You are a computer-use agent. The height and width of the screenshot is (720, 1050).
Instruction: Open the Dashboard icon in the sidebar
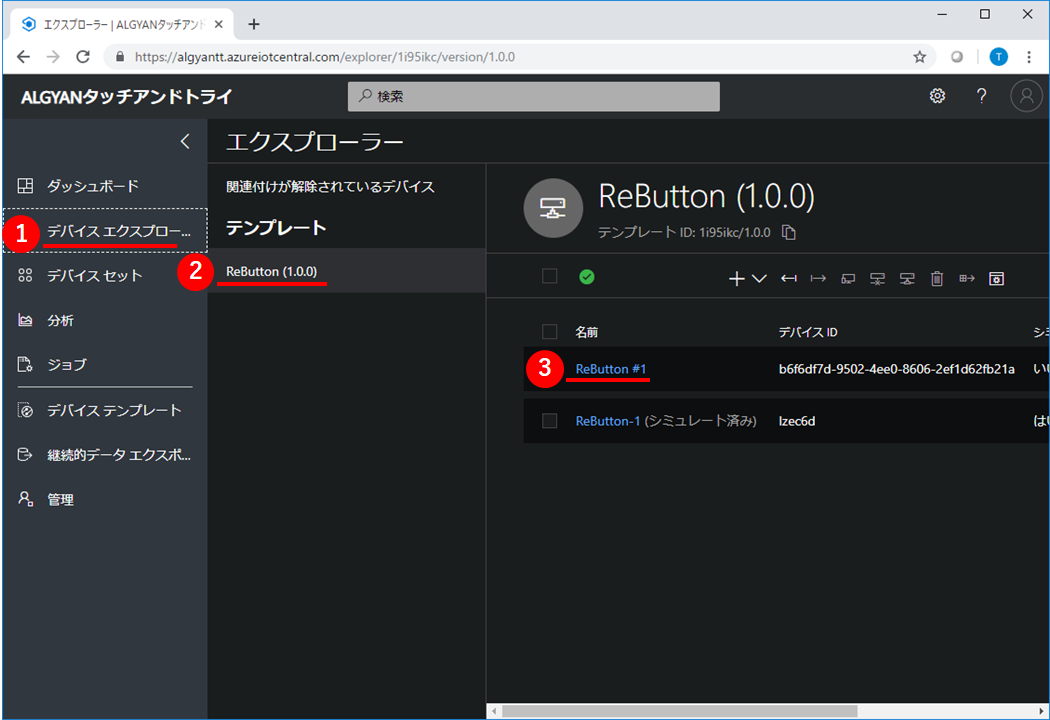point(25,186)
